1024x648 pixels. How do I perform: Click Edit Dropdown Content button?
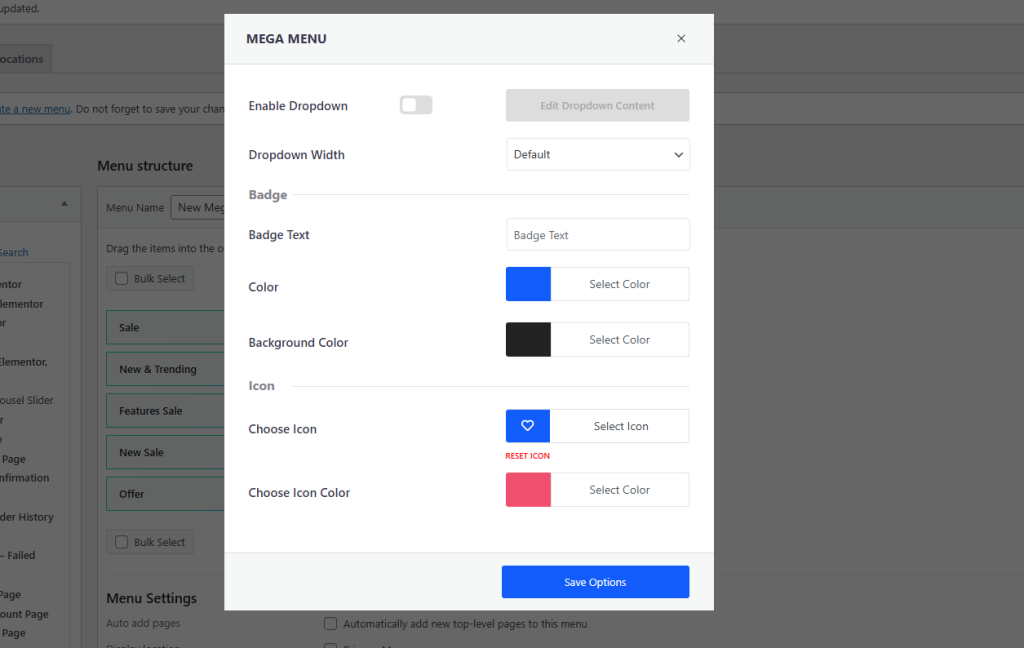(x=597, y=106)
